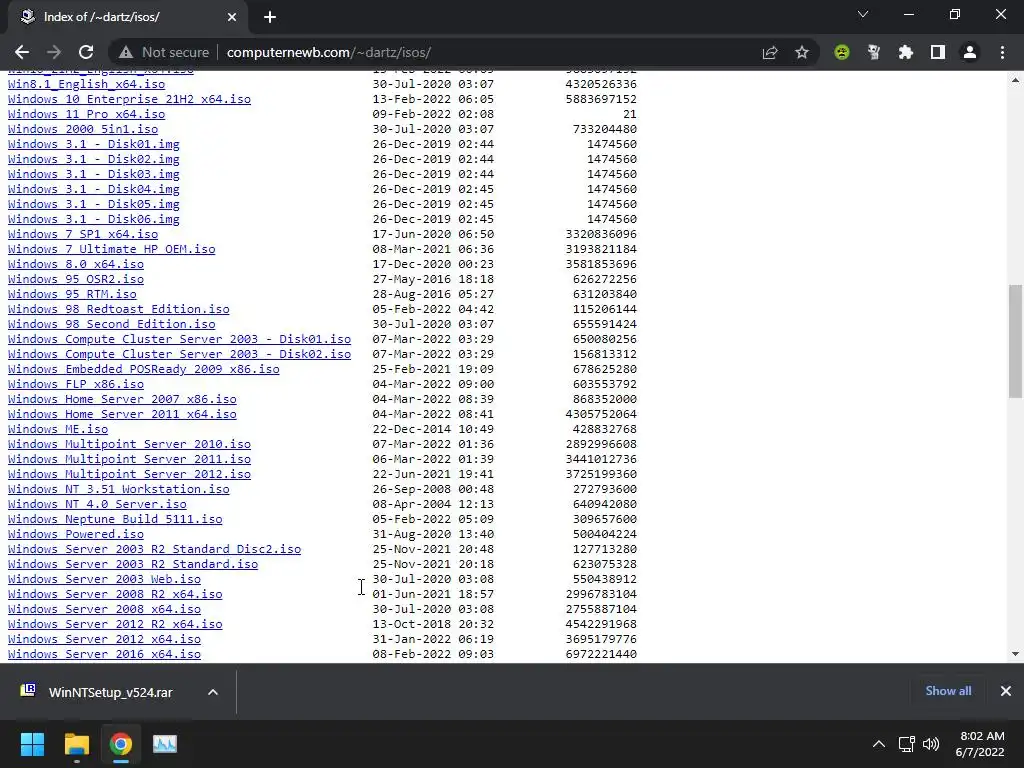The height and width of the screenshot is (768, 1024).
Task: Click Compute Cluster Server 2003 Disk02.iso link
Action: (180, 355)
